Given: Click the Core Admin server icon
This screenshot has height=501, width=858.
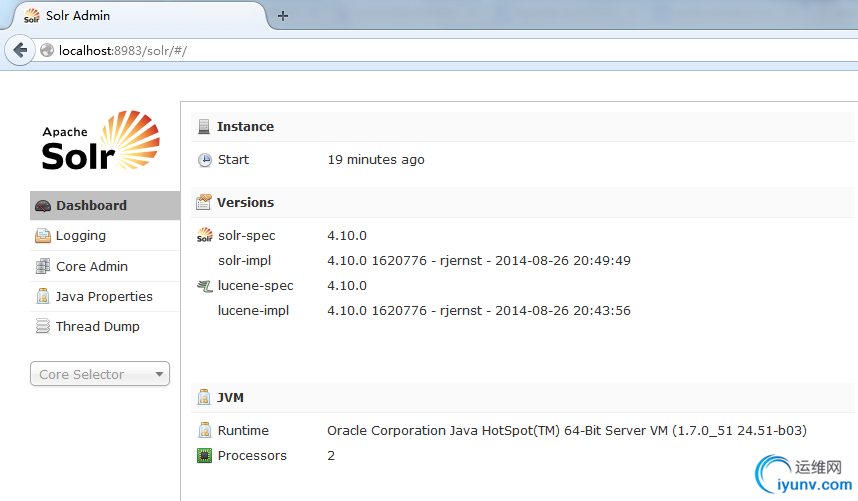Looking at the screenshot, I should (43, 266).
